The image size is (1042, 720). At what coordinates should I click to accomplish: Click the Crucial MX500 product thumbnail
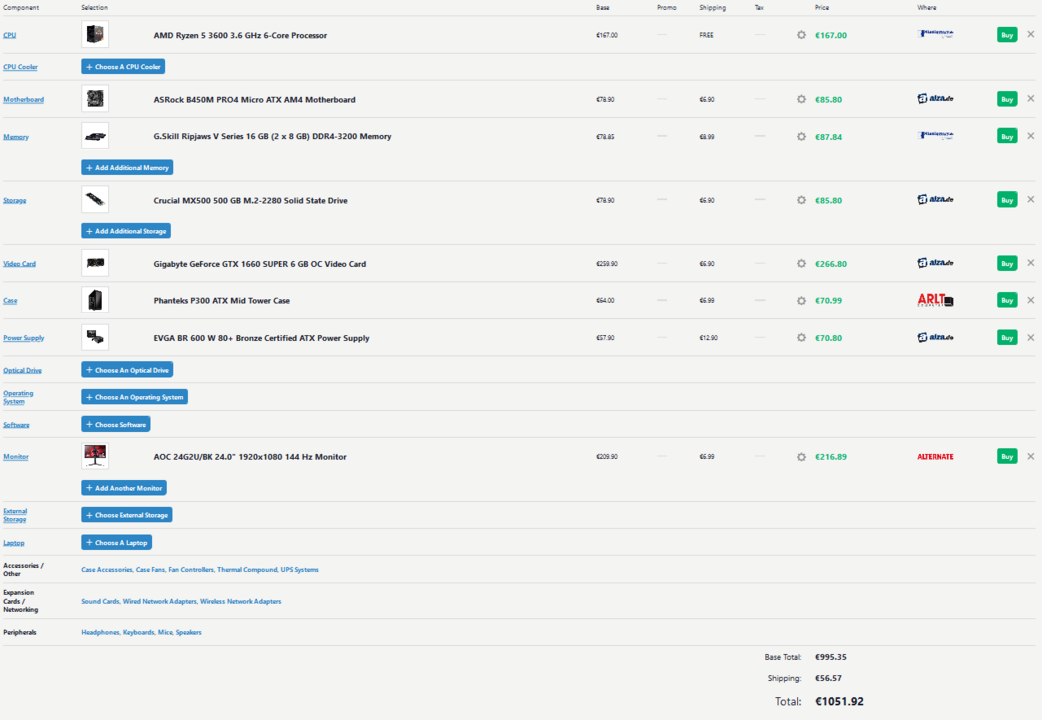click(95, 199)
